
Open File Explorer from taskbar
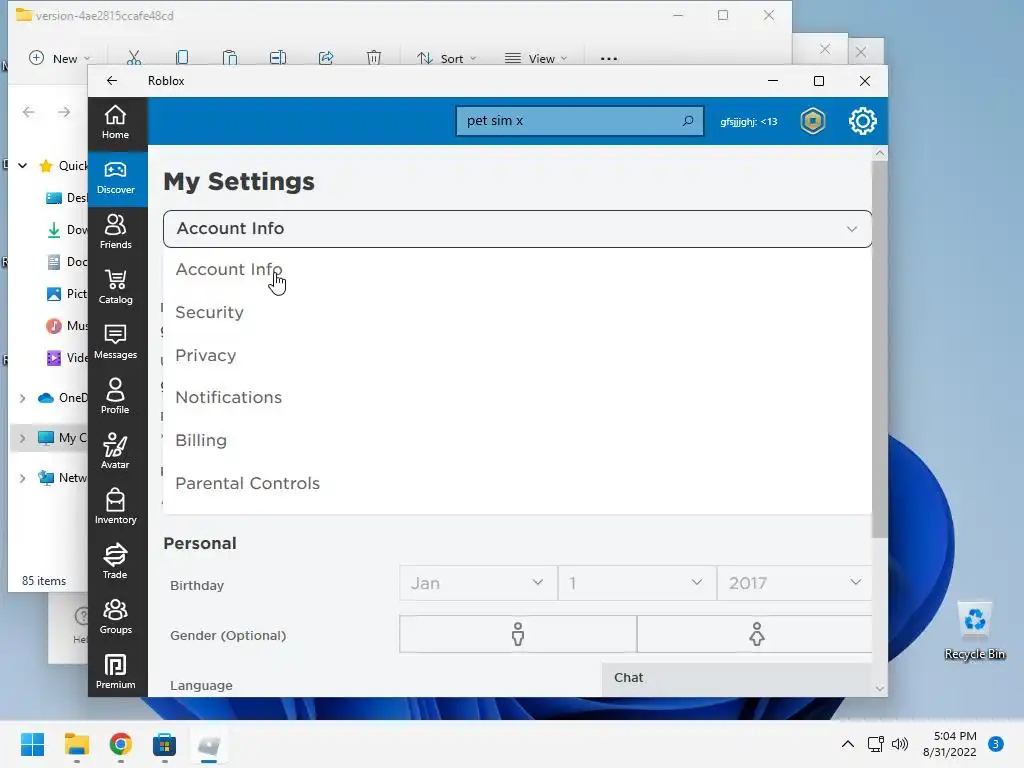point(77,744)
